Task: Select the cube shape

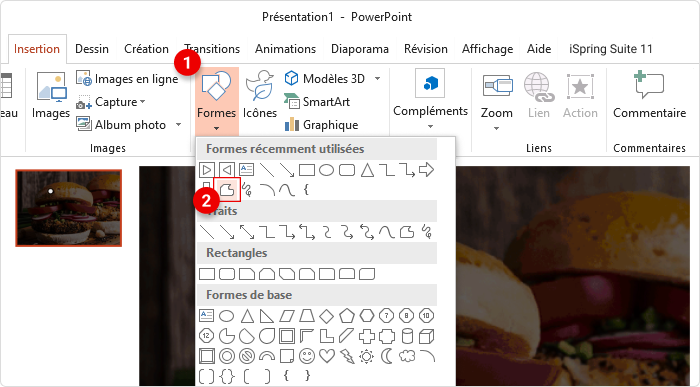Action: (x=426, y=336)
